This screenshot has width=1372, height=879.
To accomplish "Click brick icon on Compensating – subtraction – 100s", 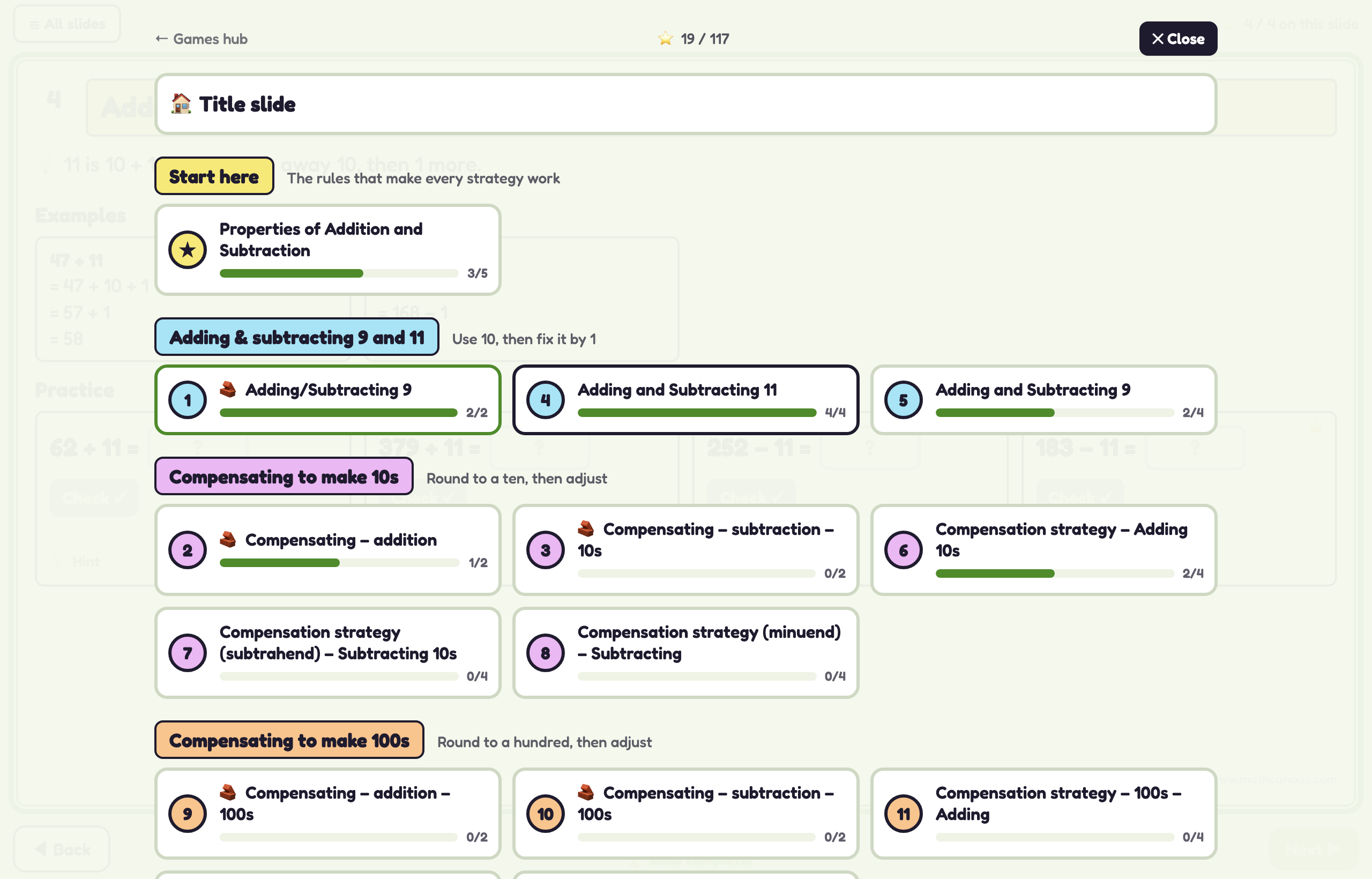I will coord(586,792).
